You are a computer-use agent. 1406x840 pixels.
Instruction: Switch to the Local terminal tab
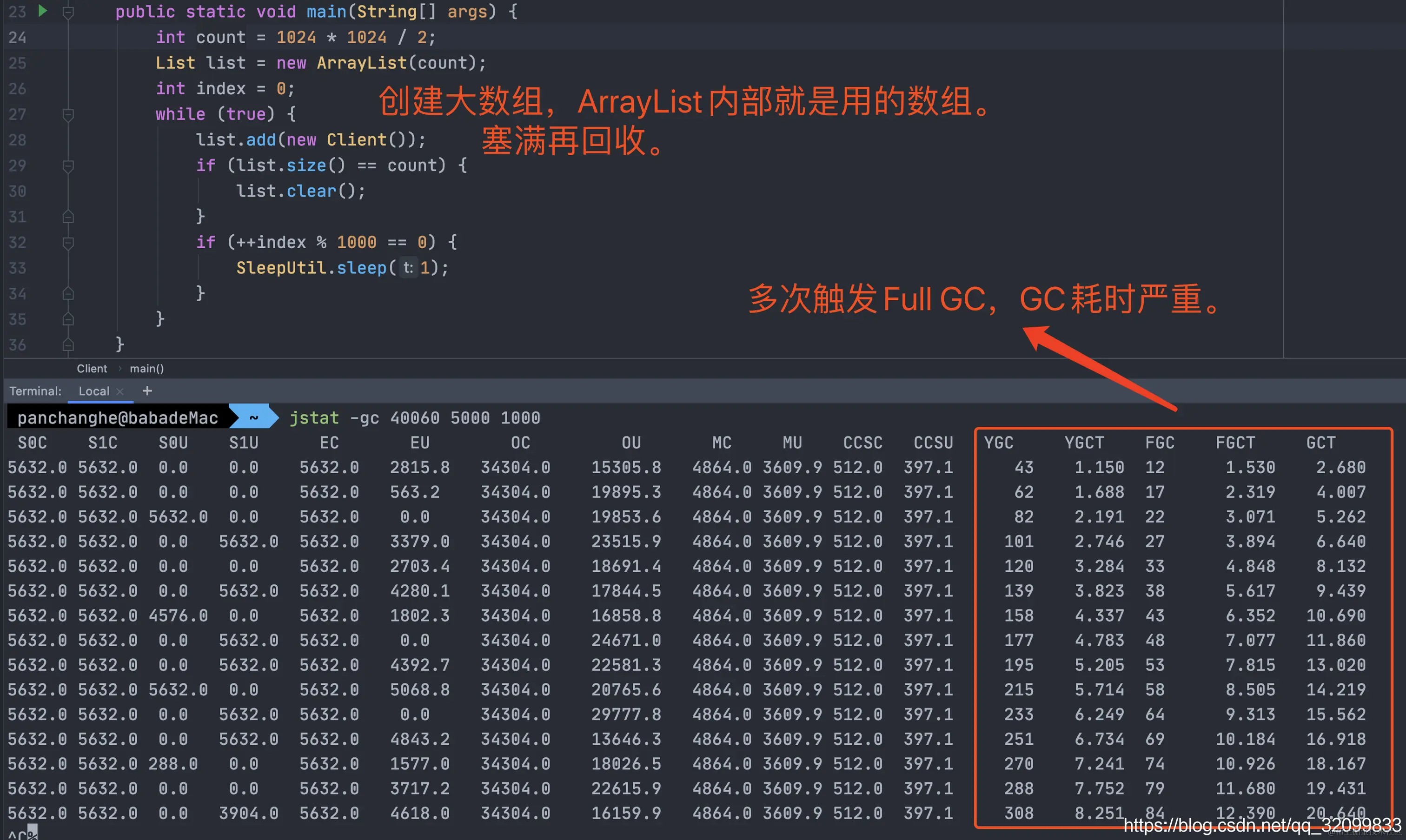click(93, 391)
